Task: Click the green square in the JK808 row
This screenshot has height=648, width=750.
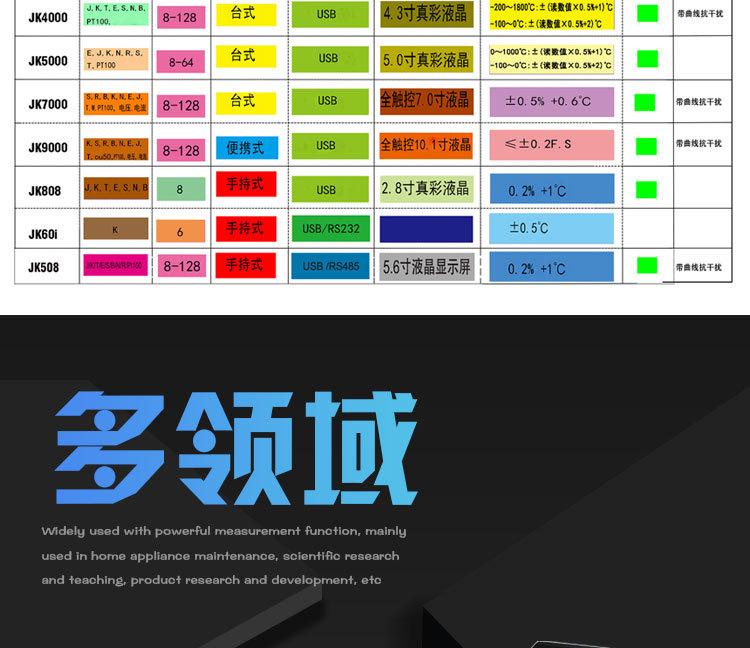Action: pos(647,189)
